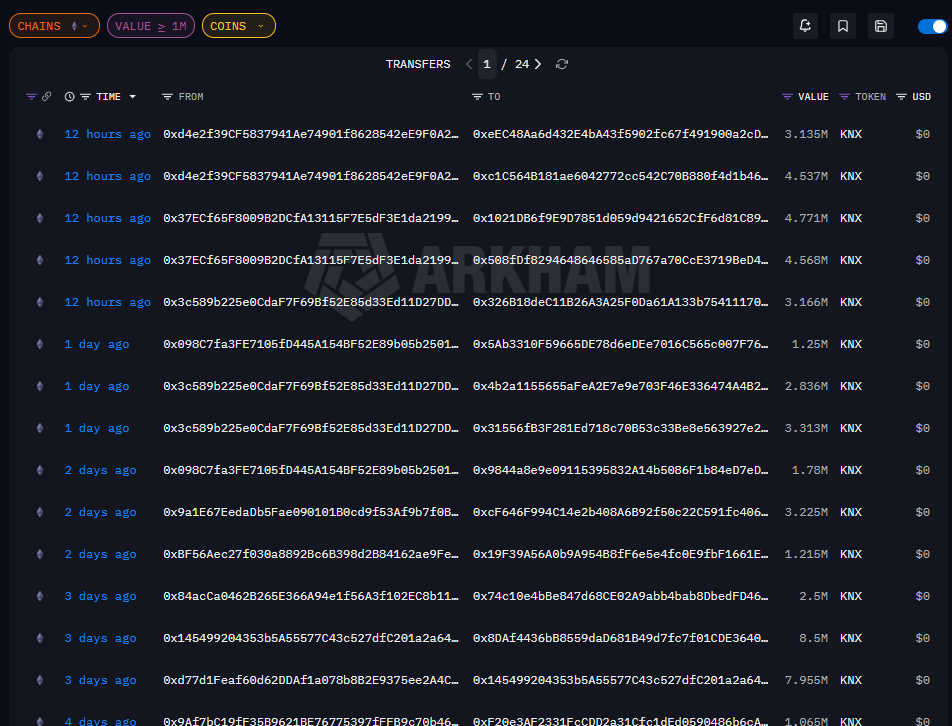Open recipient 0xeEC48Aa6d432E4bA43f5902fc67...

point(620,134)
